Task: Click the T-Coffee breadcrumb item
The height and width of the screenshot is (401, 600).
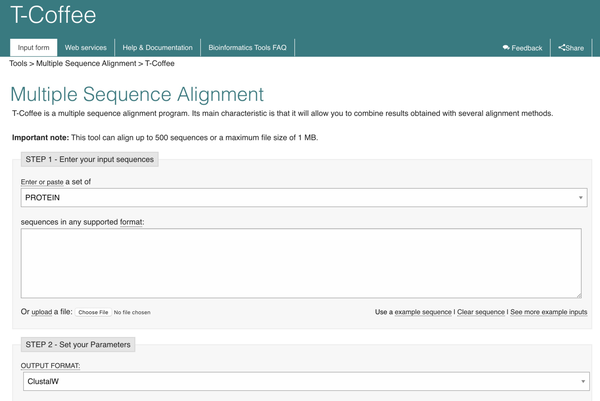Action: (160, 64)
